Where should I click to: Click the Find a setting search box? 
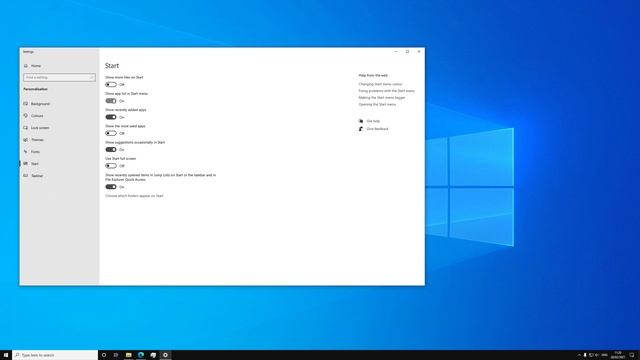(59, 77)
